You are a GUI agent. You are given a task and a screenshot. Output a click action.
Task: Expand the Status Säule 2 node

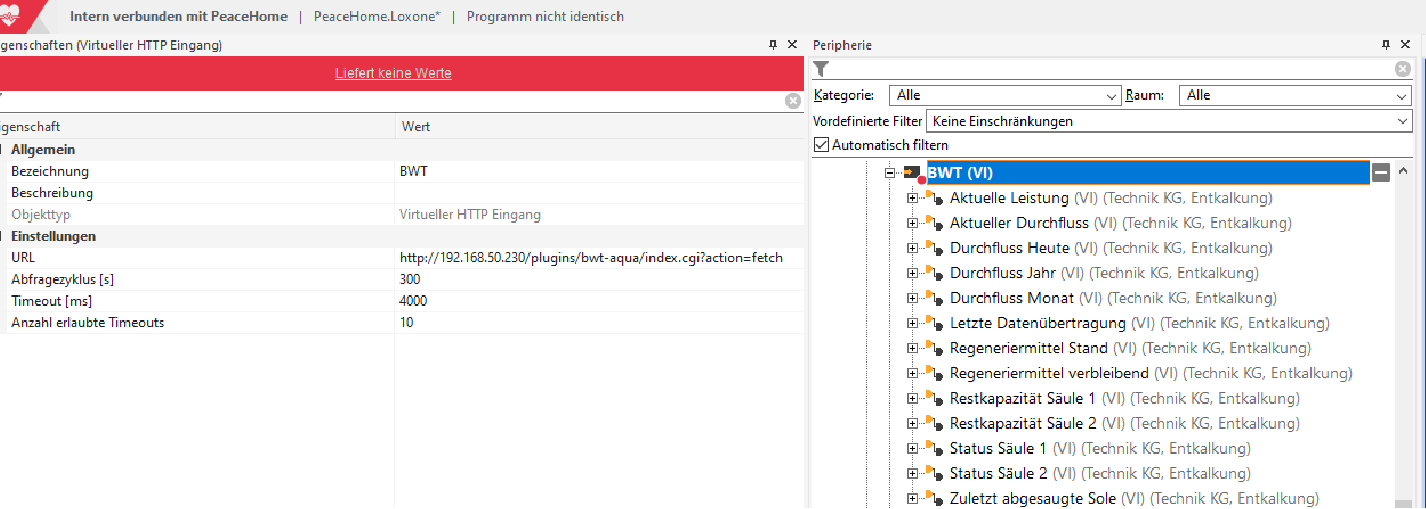pos(912,473)
